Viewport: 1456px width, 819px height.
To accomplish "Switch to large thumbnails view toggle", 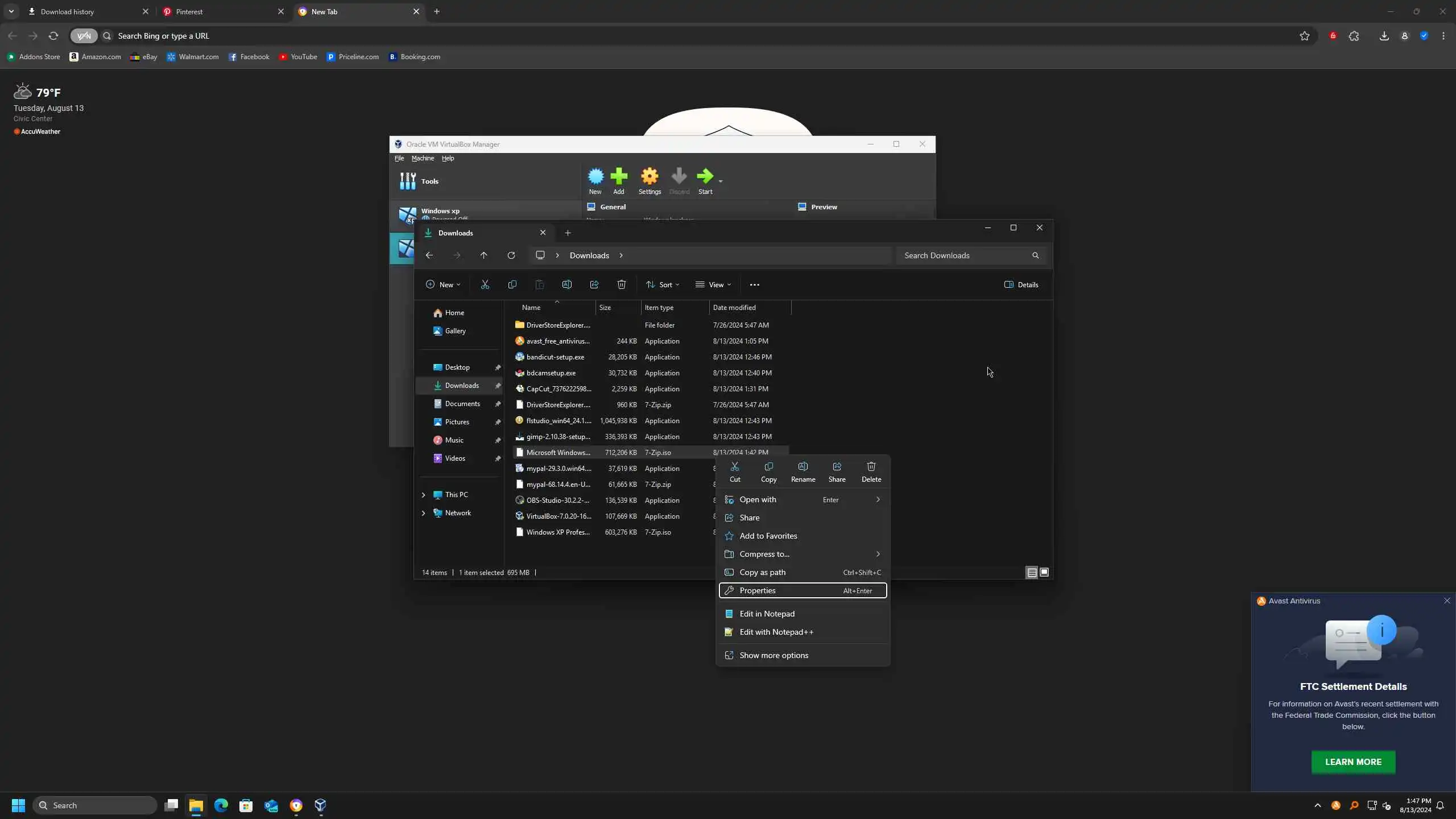I will click(x=1044, y=573).
